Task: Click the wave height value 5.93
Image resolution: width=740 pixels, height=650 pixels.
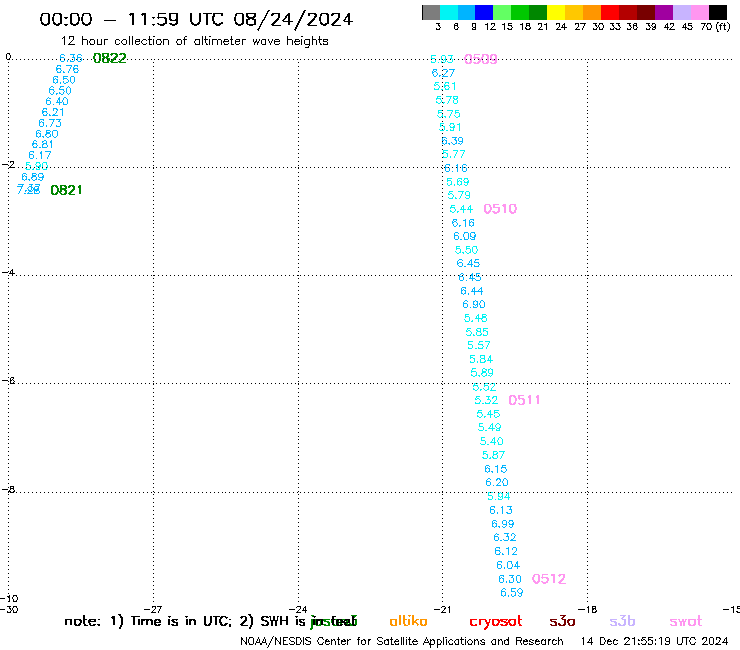Action: (442, 59)
